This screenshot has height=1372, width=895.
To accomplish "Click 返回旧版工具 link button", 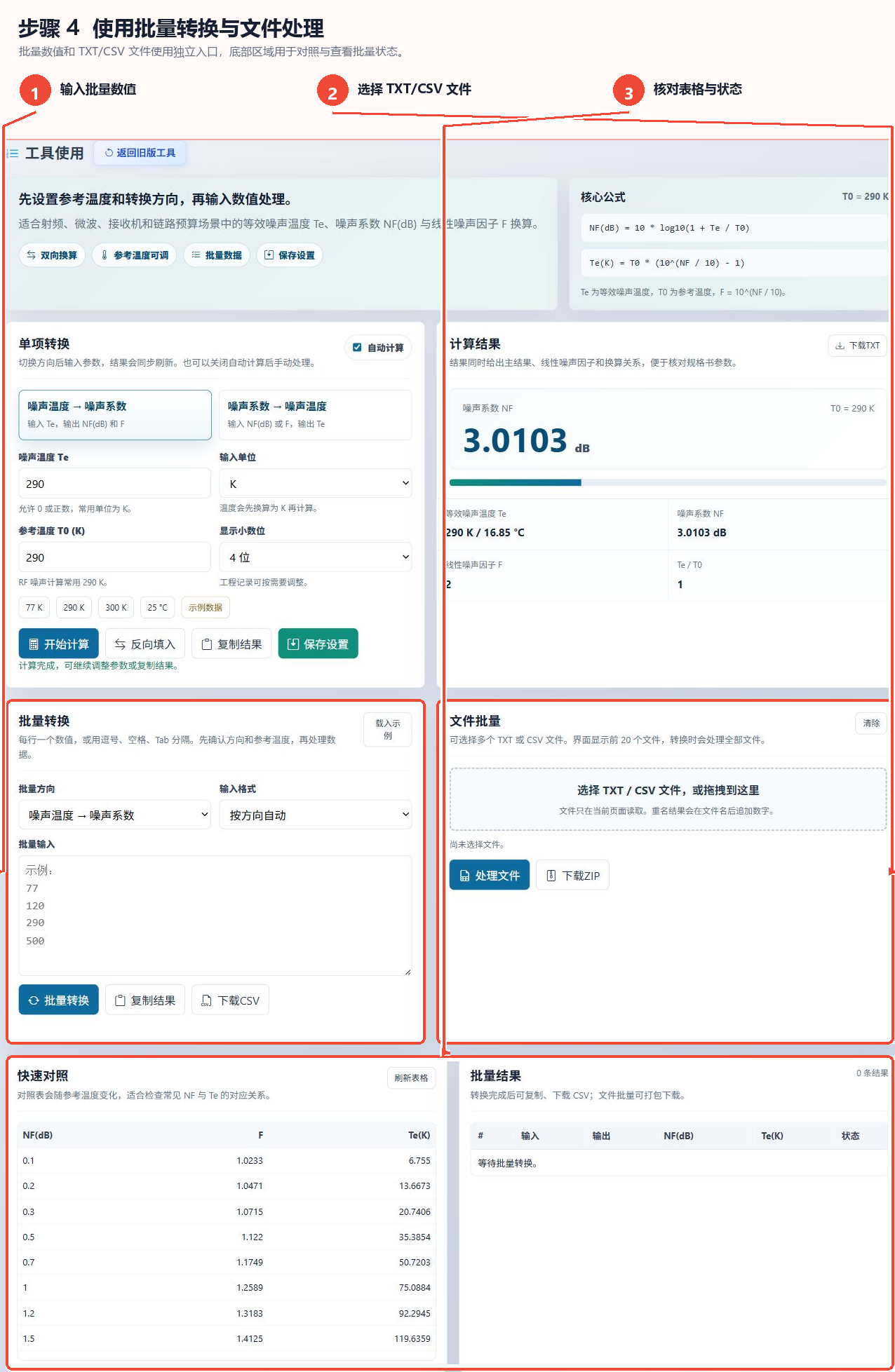I will click(140, 153).
